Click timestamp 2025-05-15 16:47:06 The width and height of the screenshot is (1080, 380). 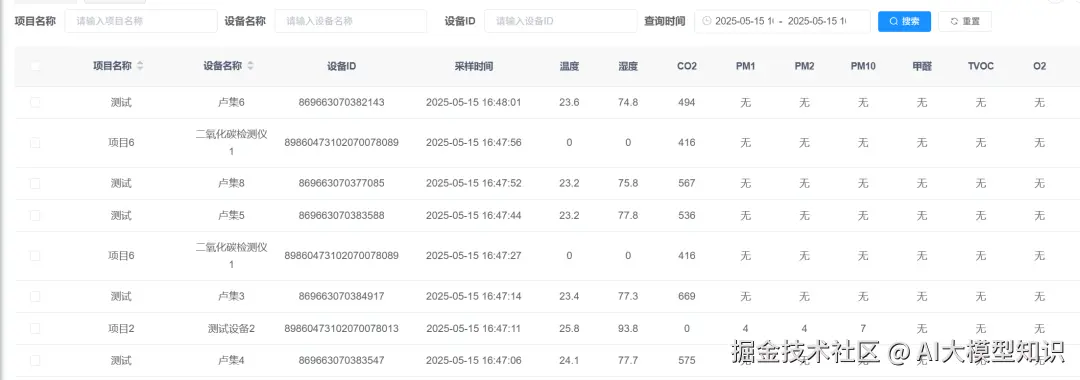(x=474, y=361)
